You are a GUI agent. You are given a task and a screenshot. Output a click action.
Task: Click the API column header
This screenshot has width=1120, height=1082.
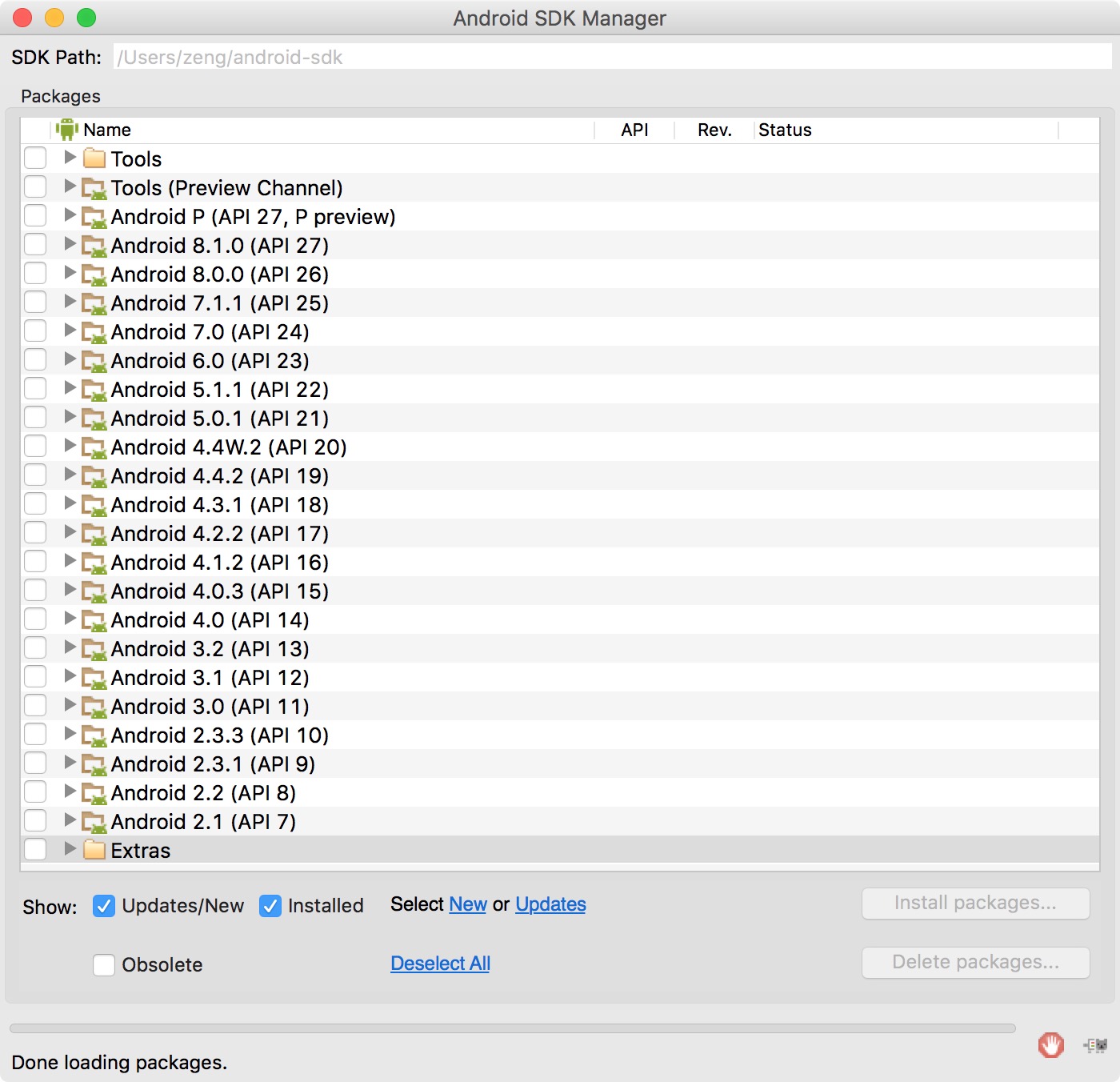click(634, 130)
